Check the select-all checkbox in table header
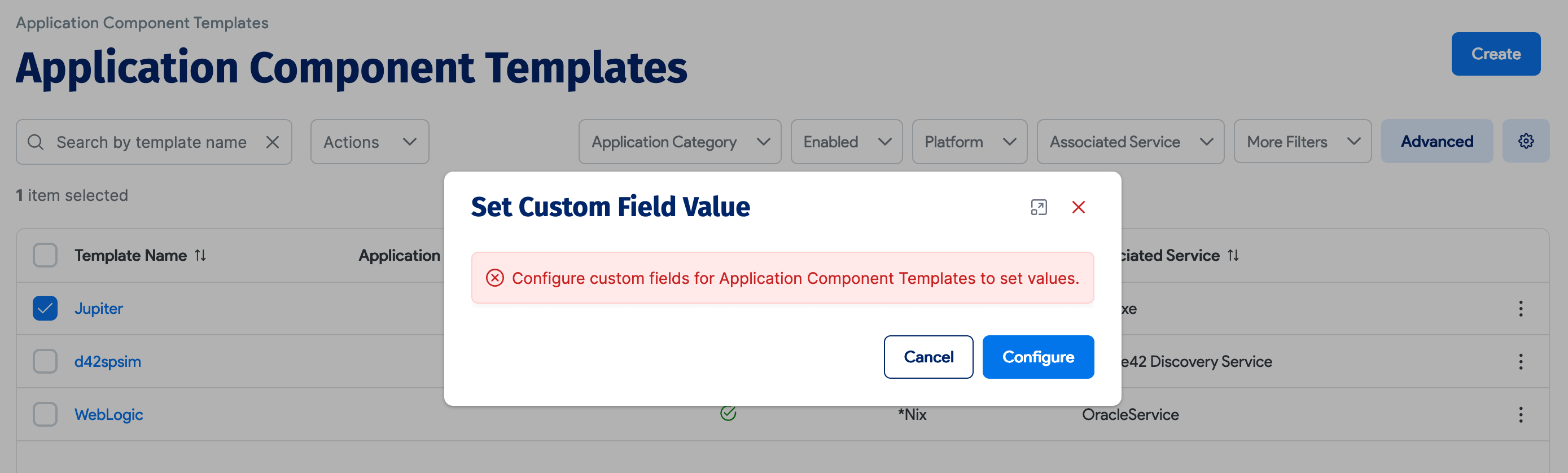Screen dimensions: 1568x473 (45, 255)
